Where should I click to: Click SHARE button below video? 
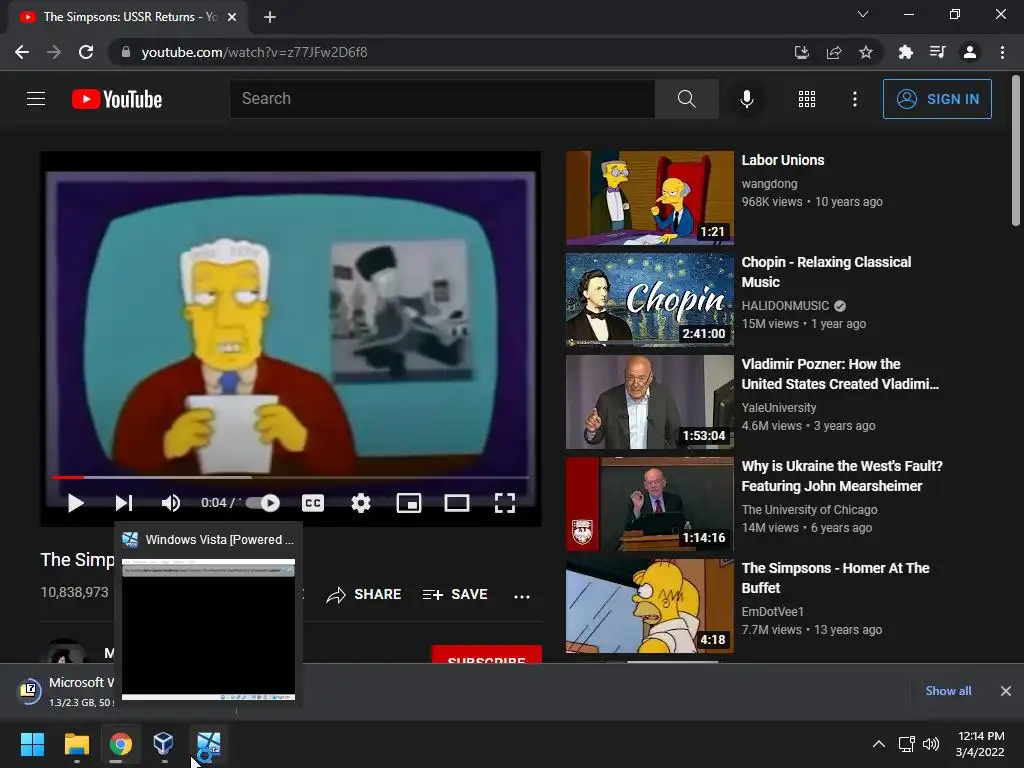pos(364,594)
